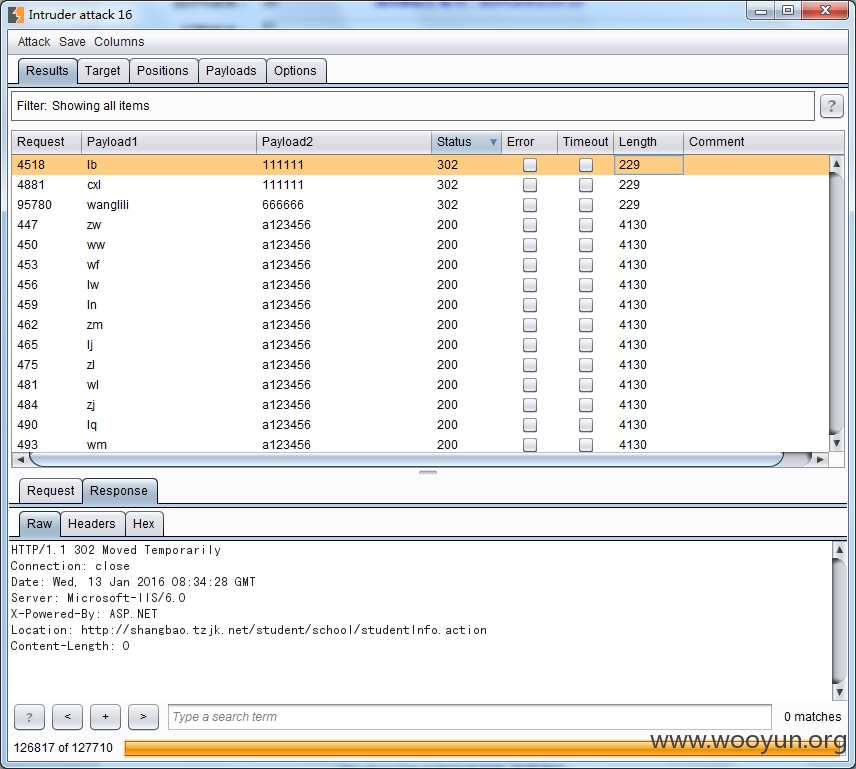Click results table scroll left arrow
The image size is (856, 769).
point(20,460)
